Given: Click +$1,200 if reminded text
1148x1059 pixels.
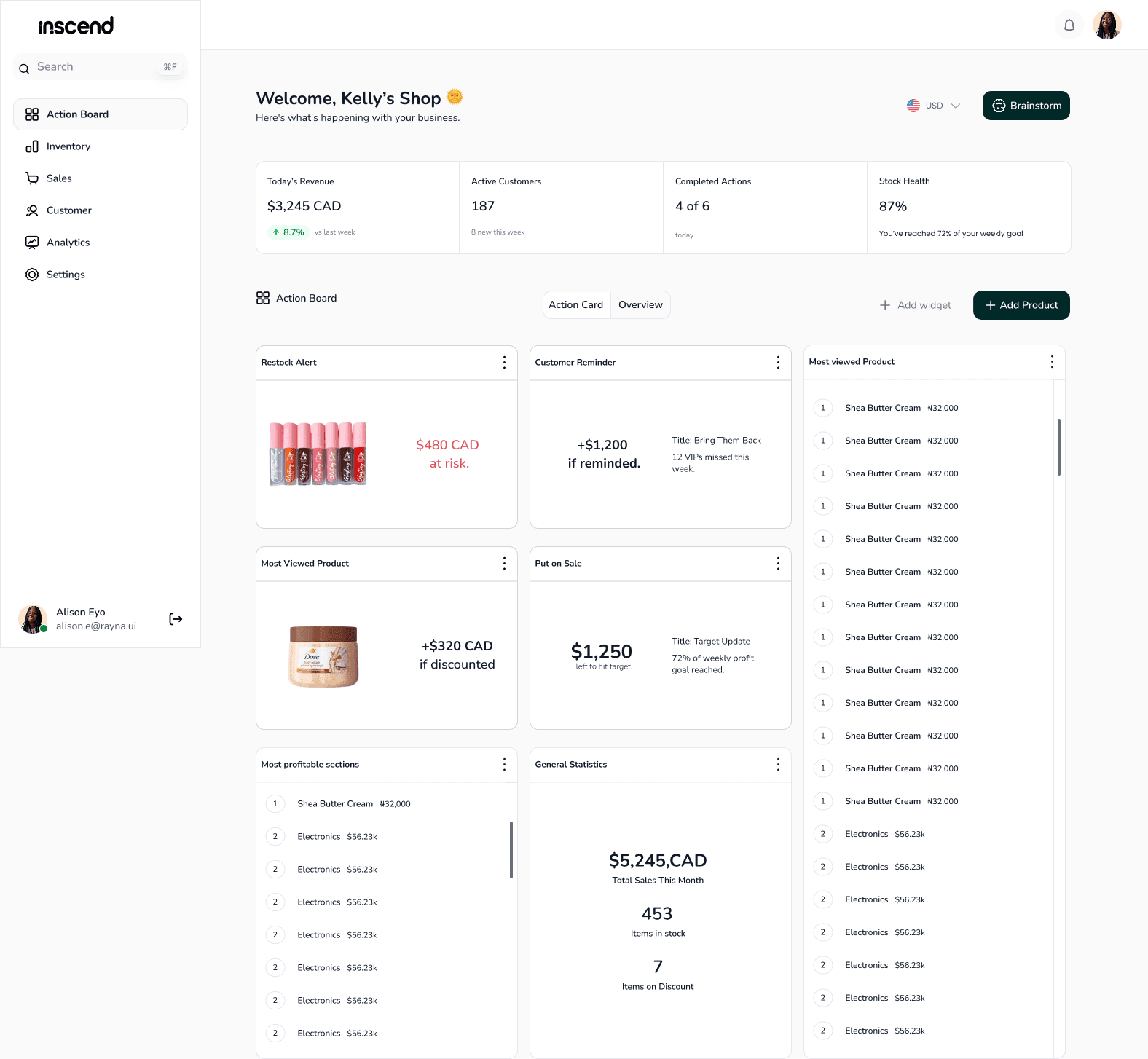Looking at the screenshot, I should 604,454.
